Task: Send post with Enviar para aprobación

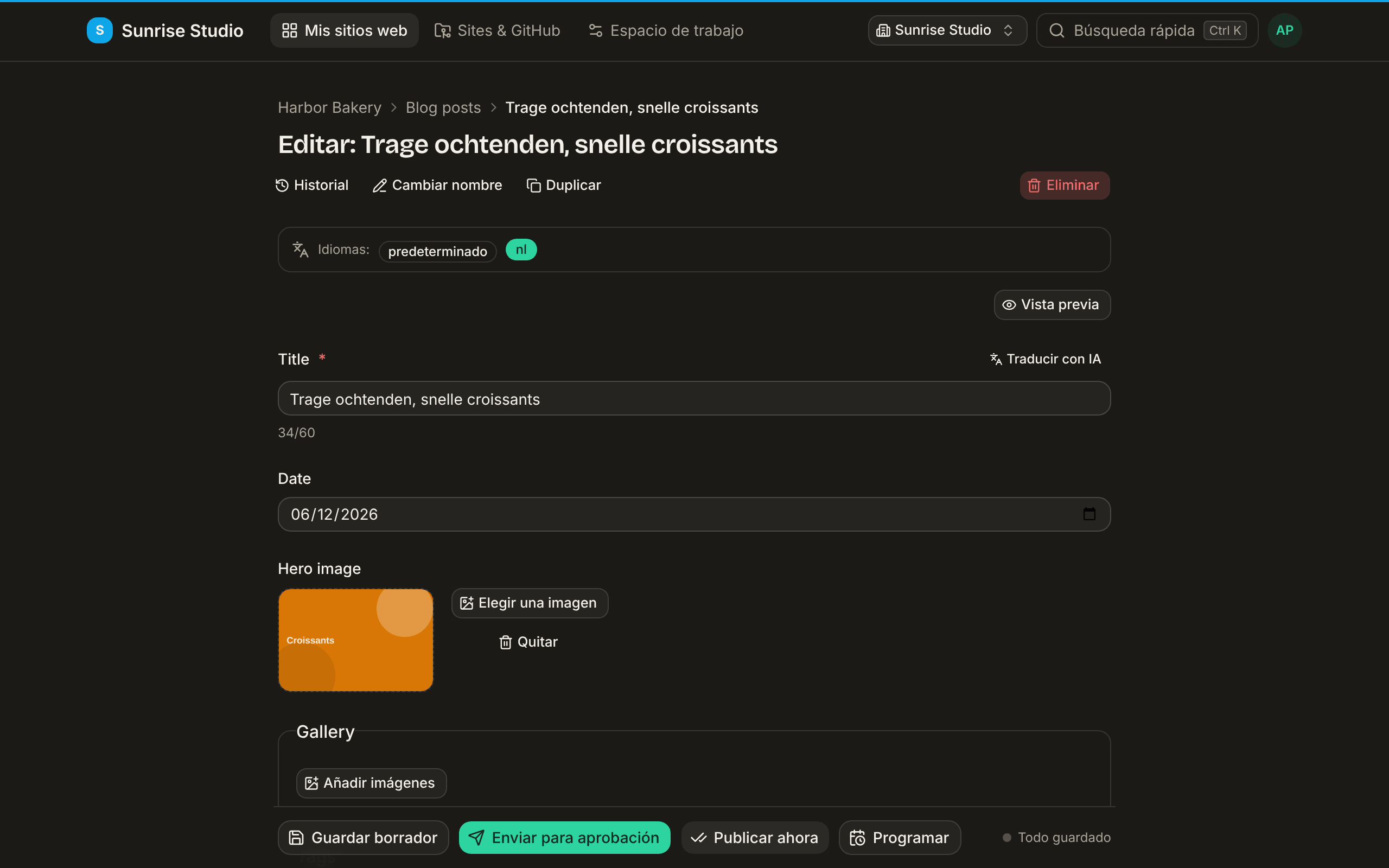Action: click(565, 838)
